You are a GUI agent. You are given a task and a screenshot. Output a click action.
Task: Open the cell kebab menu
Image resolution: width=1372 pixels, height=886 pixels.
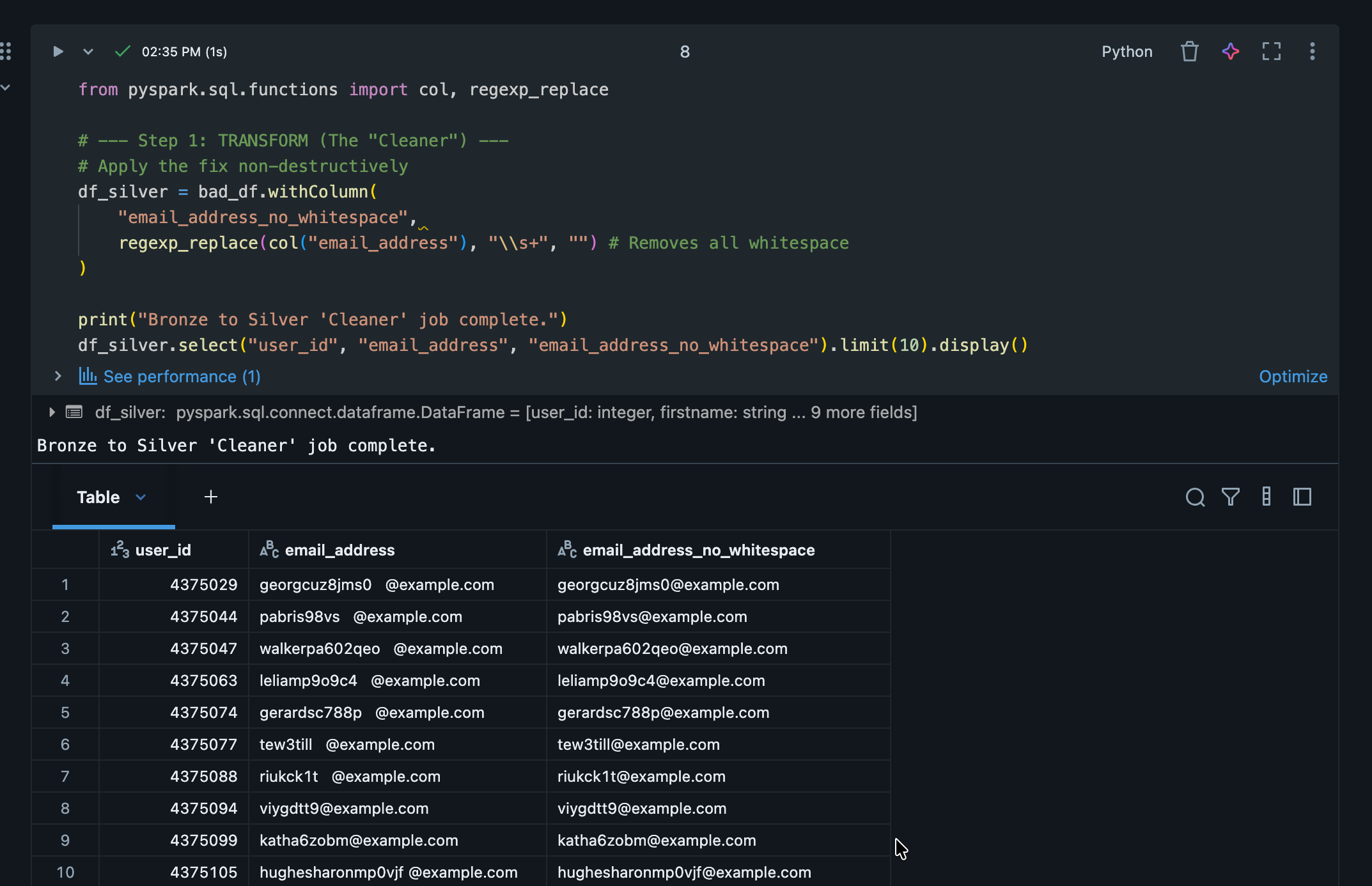[x=1312, y=51]
